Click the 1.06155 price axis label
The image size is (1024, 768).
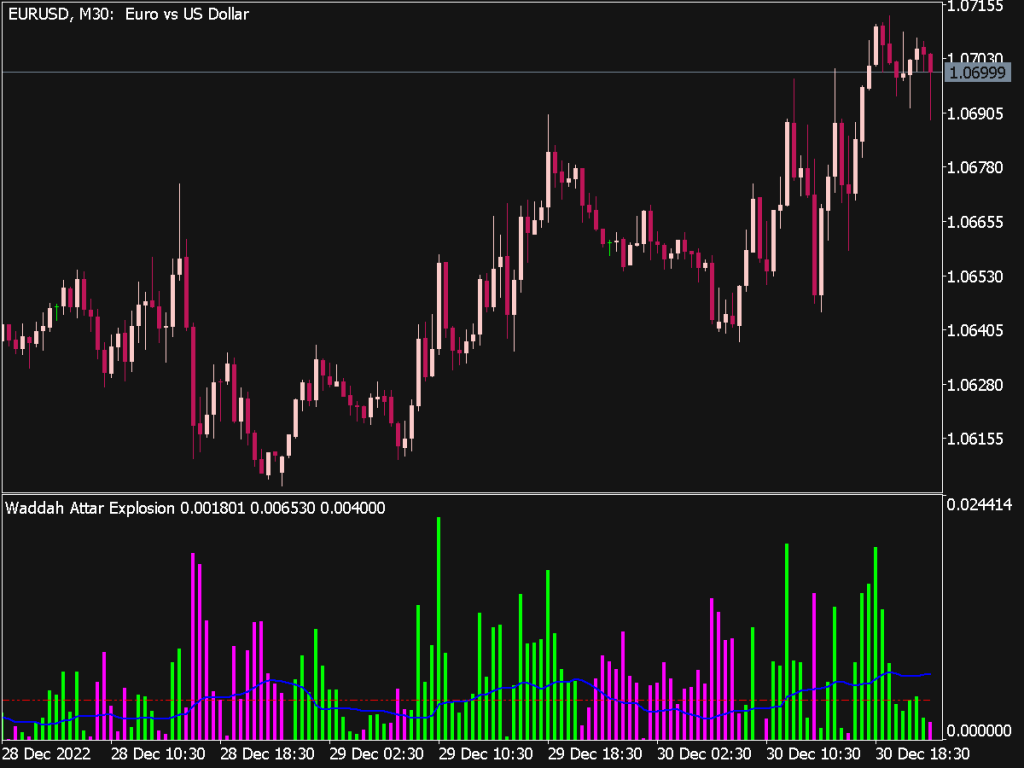tap(975, 439)
